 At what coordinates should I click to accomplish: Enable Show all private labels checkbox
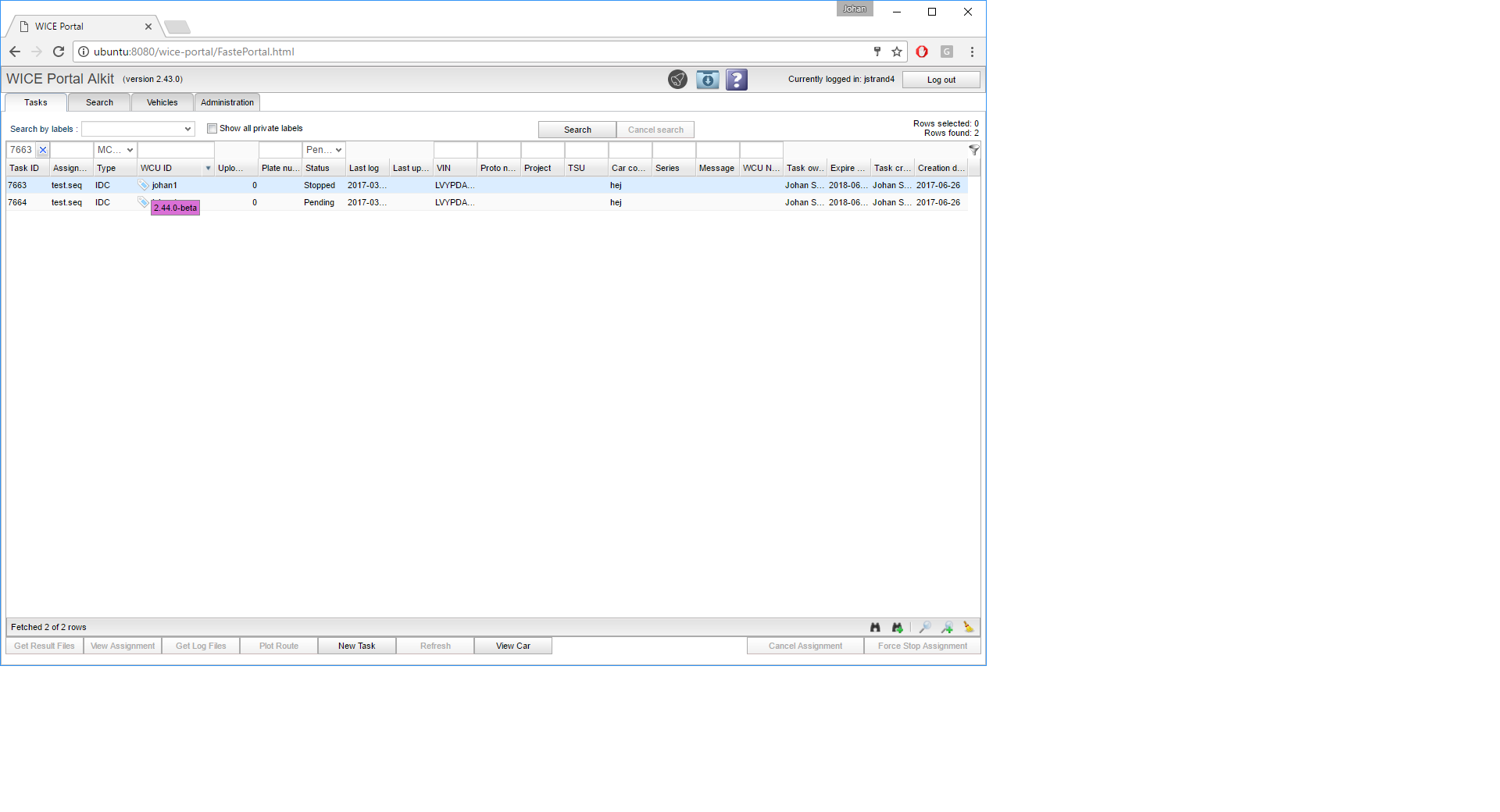coord(212,129)
